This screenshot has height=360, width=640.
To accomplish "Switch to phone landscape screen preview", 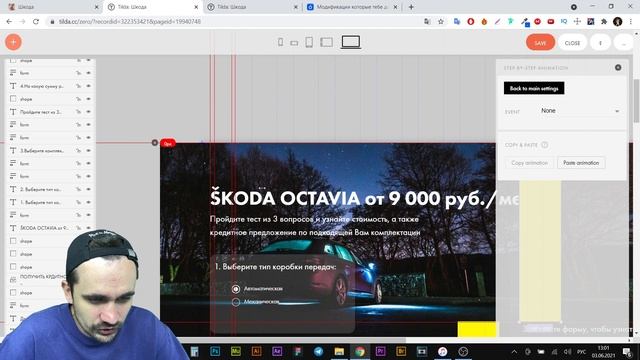I will 294,43.
